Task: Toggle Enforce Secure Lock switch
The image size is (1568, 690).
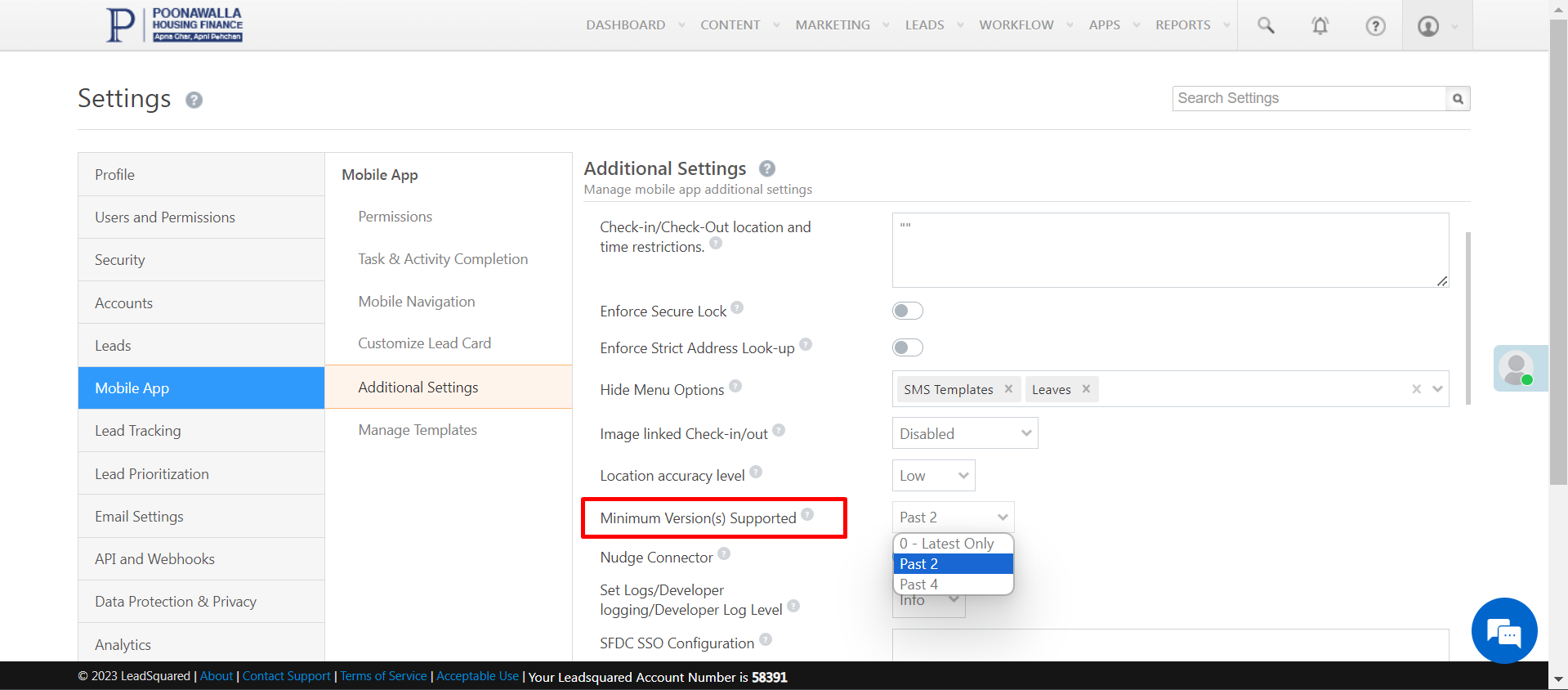Action: 908,311
